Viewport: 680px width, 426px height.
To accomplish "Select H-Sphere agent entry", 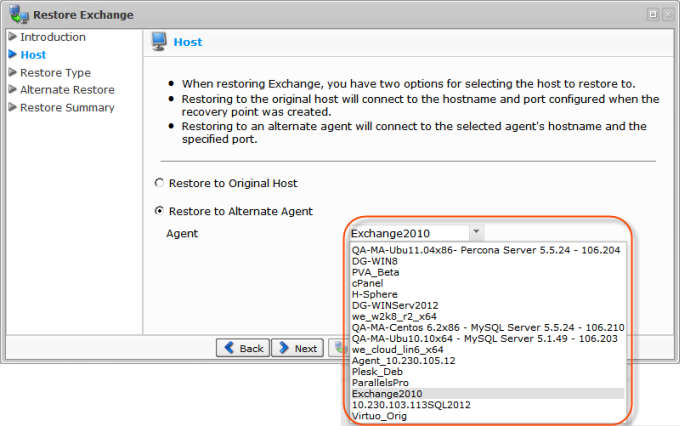I will pos(487,294).
